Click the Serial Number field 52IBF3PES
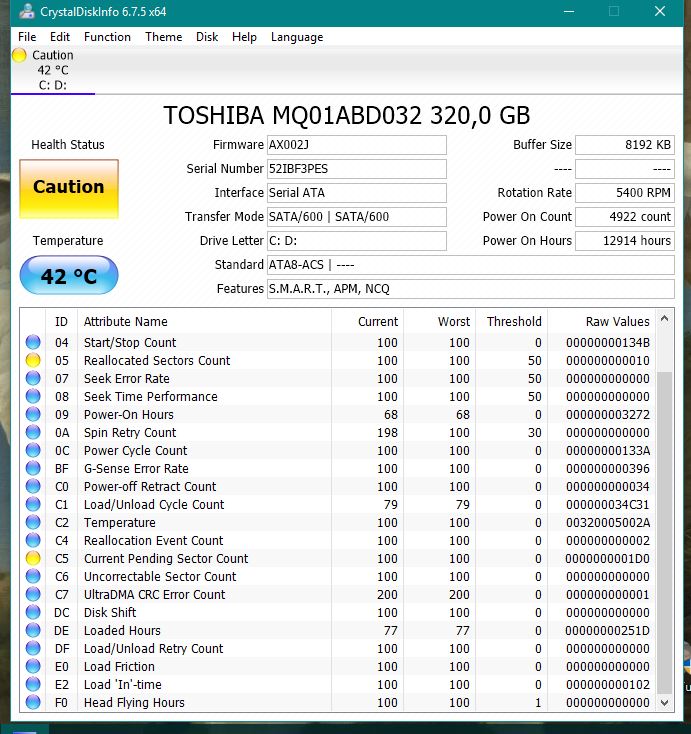691x734 pixels. [x=356, y=169]
